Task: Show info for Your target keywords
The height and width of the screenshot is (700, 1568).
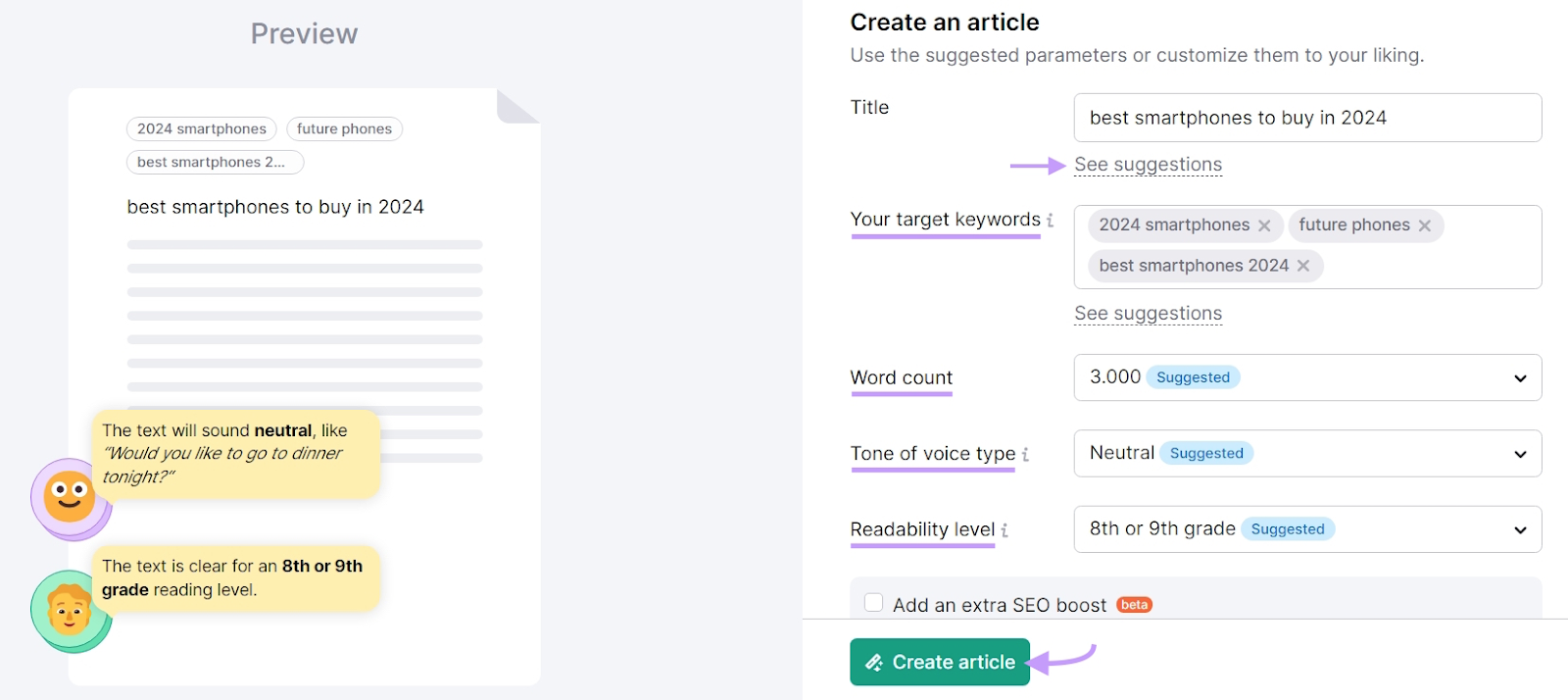Action: tap(1051, 221)
